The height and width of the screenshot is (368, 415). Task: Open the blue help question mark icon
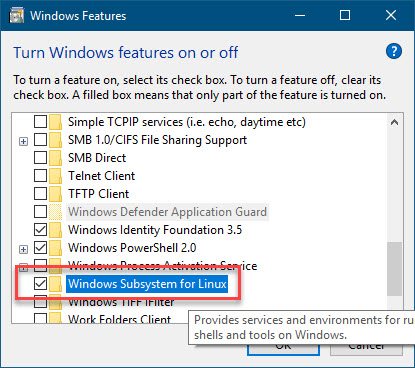394,51
